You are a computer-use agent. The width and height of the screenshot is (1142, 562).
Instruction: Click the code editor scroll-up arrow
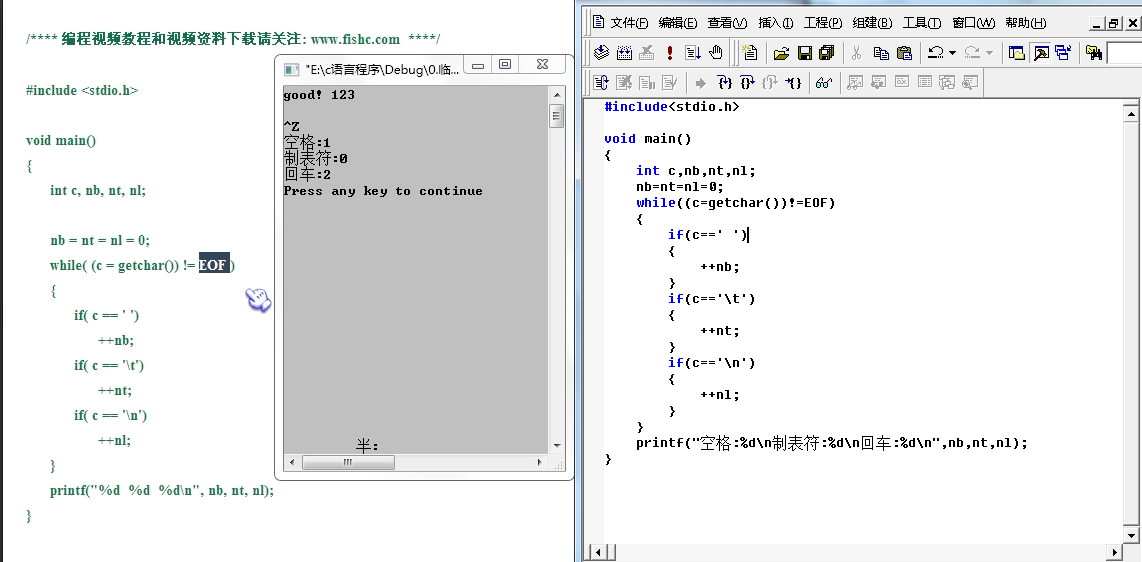click(1132, 113)
